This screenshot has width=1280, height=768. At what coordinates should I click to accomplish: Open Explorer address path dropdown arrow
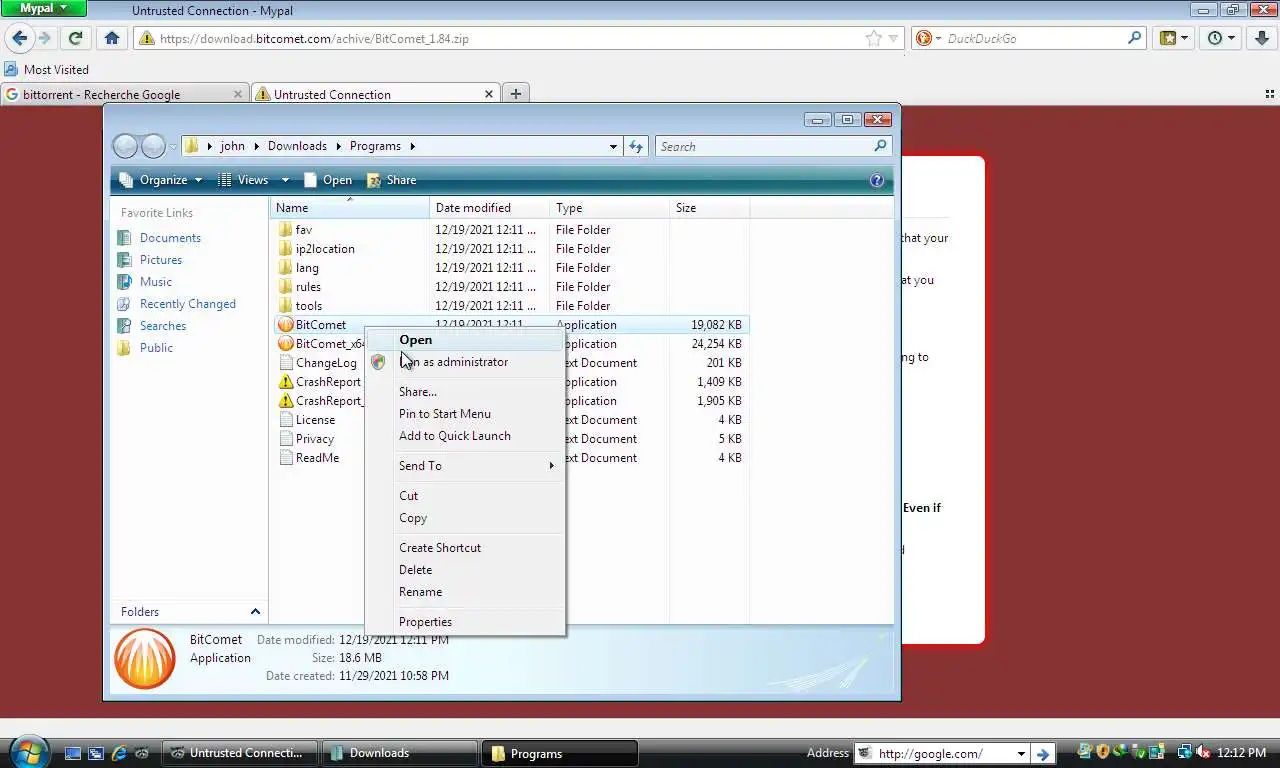click(x=613, y=146)
